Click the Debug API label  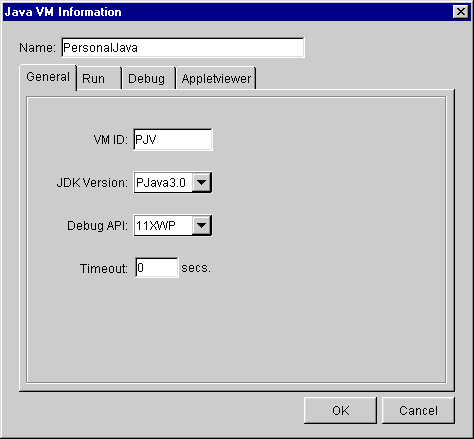(97, 226)
